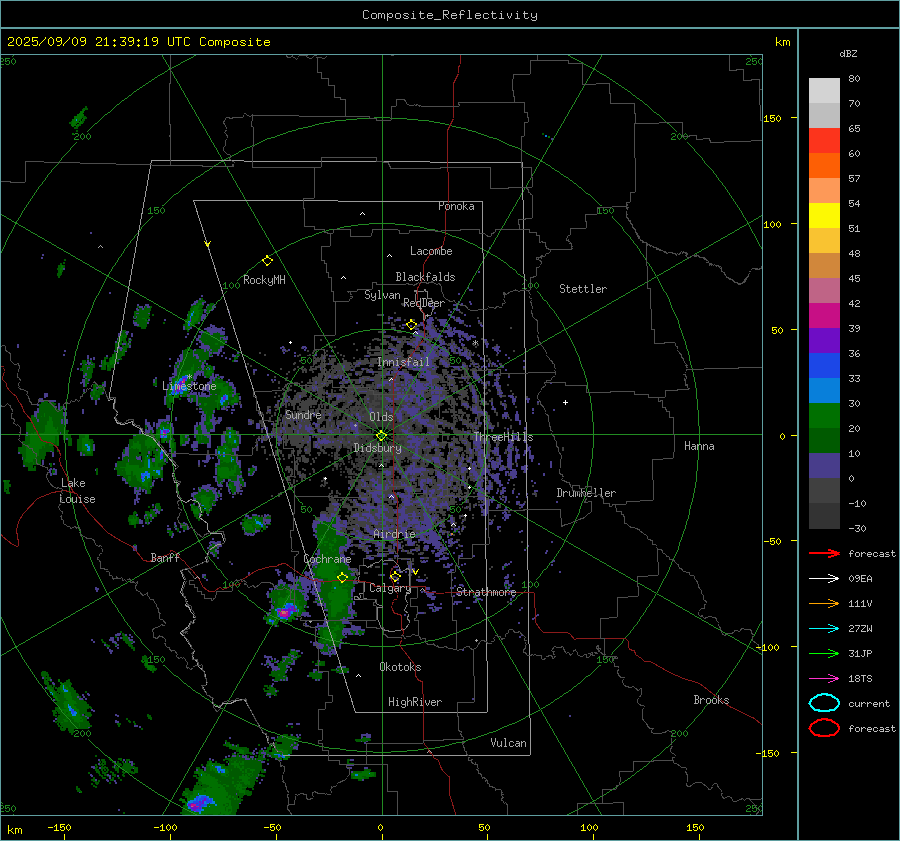Click the Sylvan label
The width and height of the screenshot is (900, 841).
click(x=382, y=295)
